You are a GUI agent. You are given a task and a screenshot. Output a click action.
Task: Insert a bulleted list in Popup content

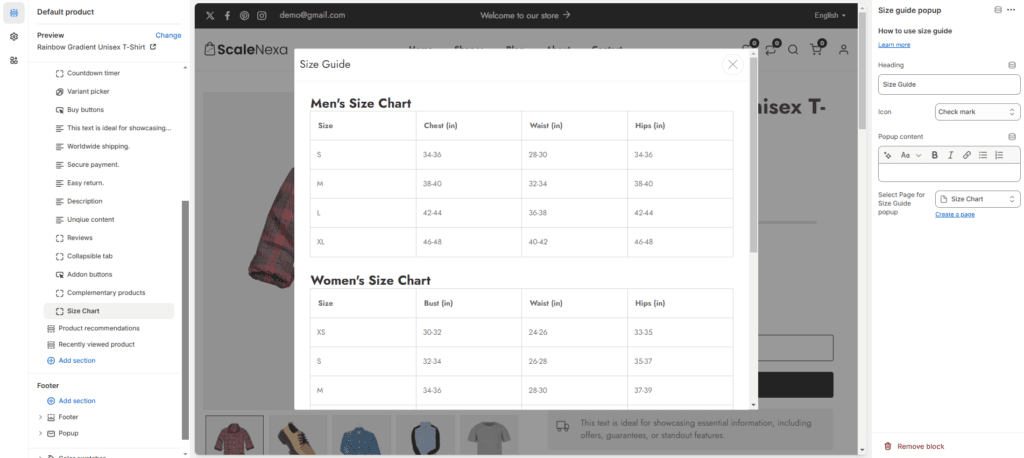click(x=983, y=155)
